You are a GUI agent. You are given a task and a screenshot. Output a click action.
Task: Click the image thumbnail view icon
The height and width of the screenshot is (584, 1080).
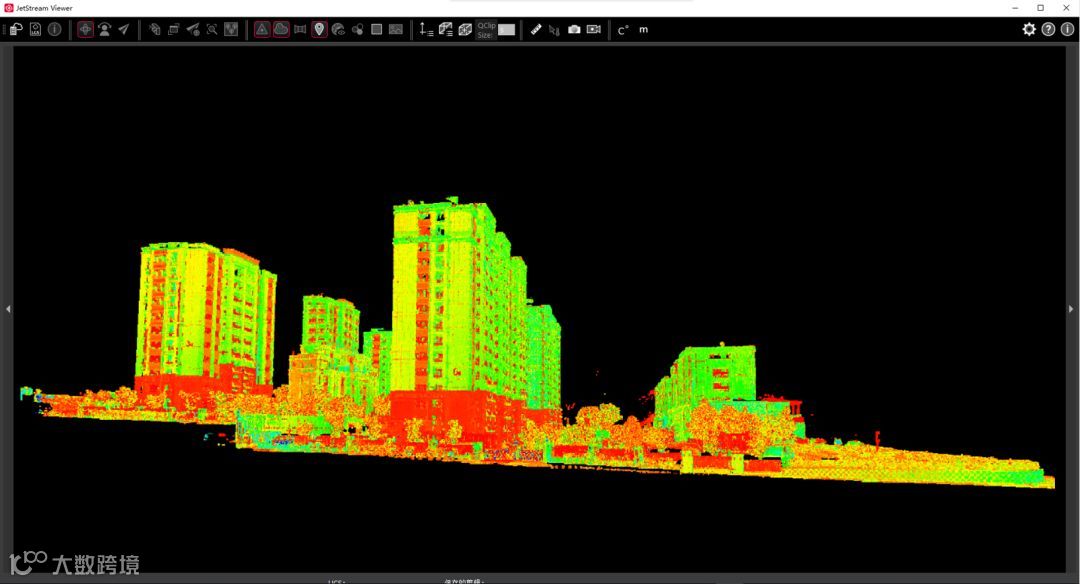click(x=396, y=29)
